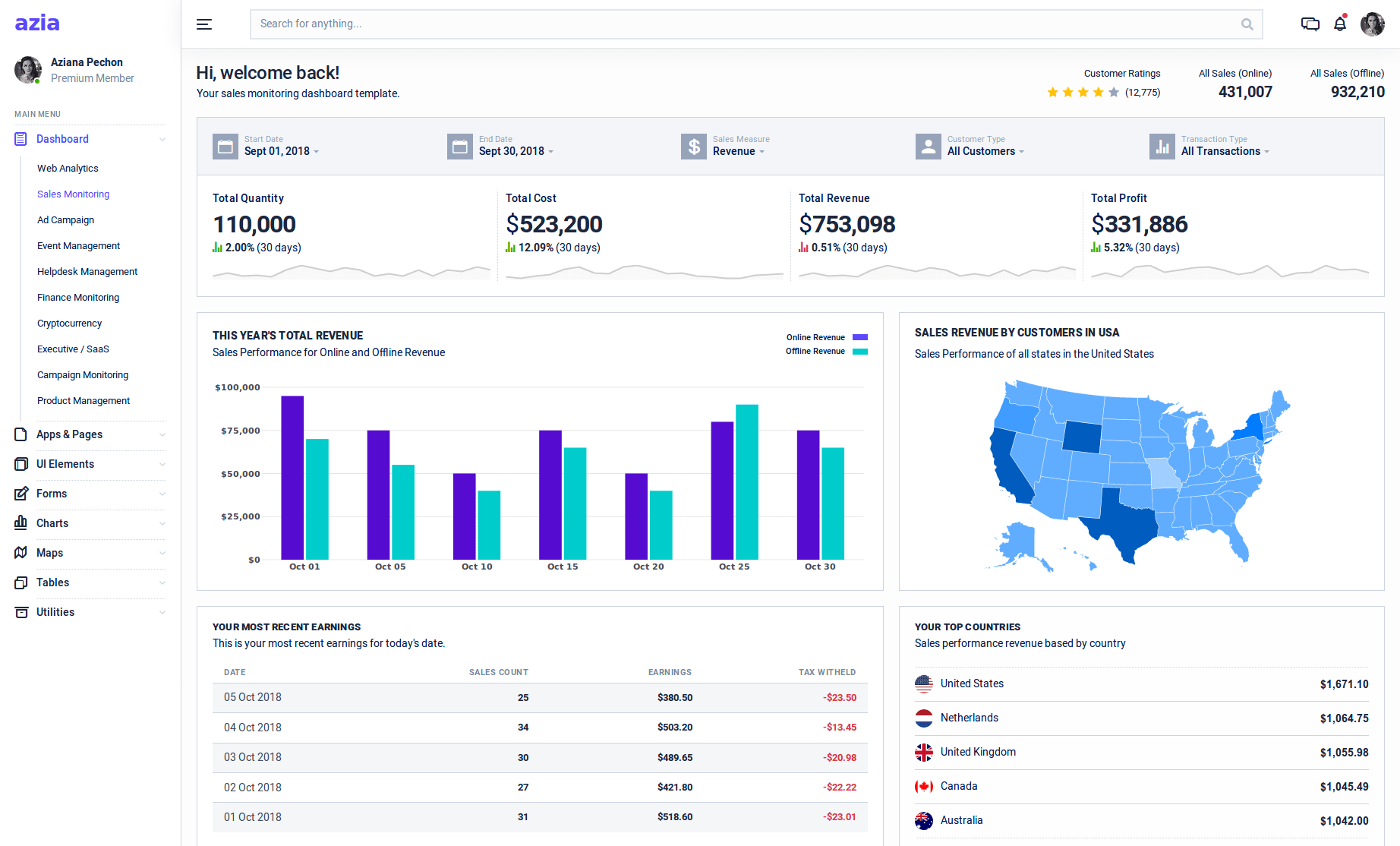Click the United Kingdom flag icon

[924, 753]
